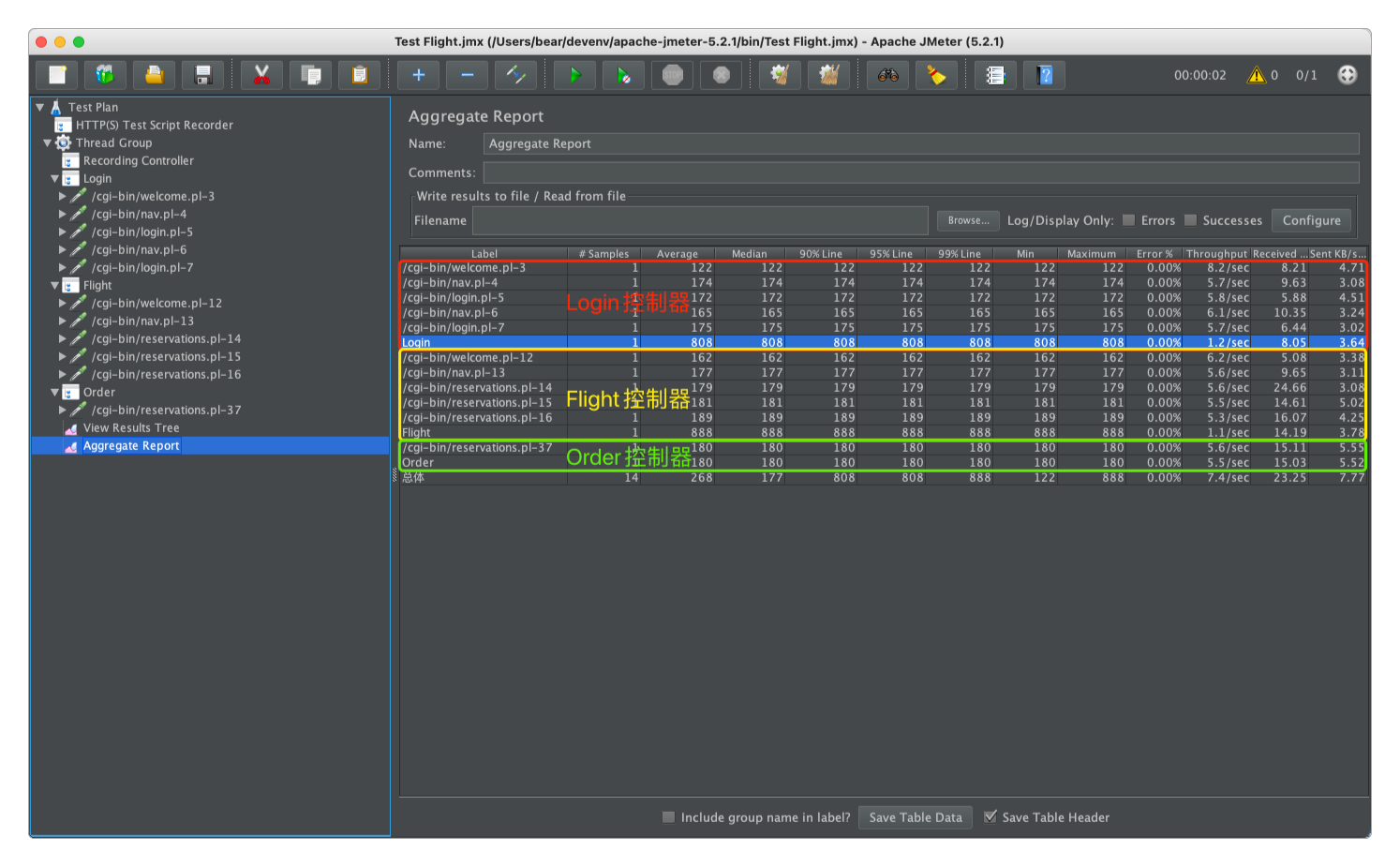Click the Filename input field
This screenshot has height=867, width=1400.
(700, 220)
